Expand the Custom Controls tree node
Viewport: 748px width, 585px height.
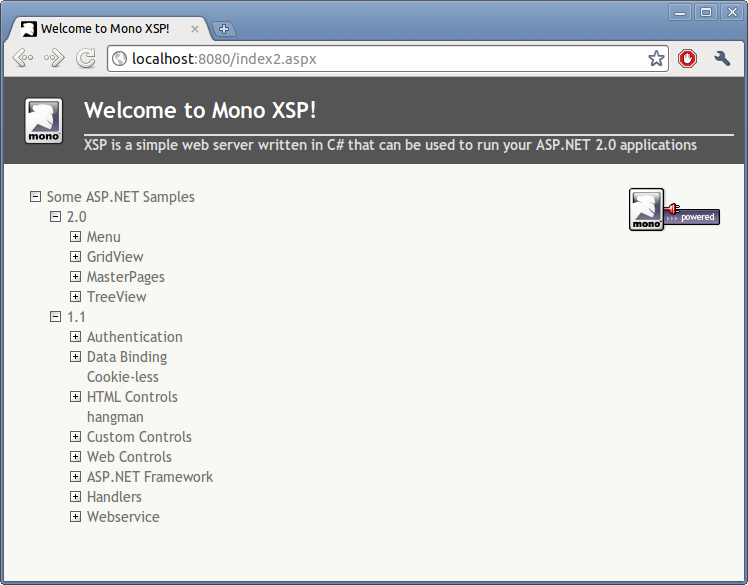[x=75, y=437]
